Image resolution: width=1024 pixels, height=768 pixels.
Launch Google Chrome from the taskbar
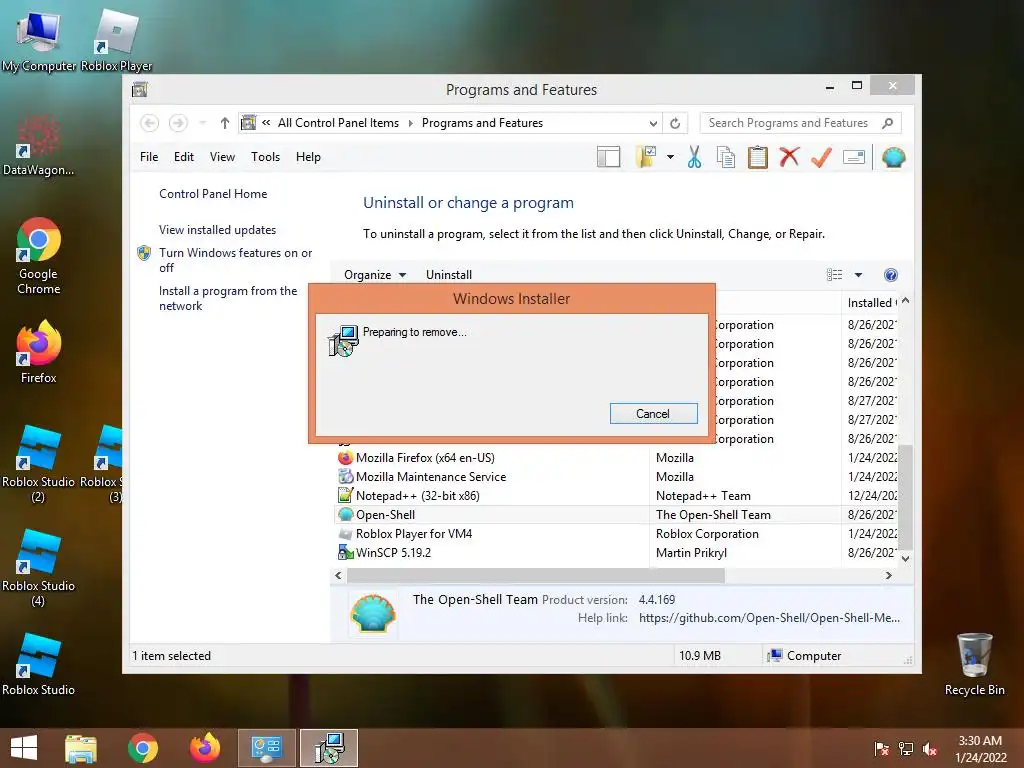click(x=143, y=748)
